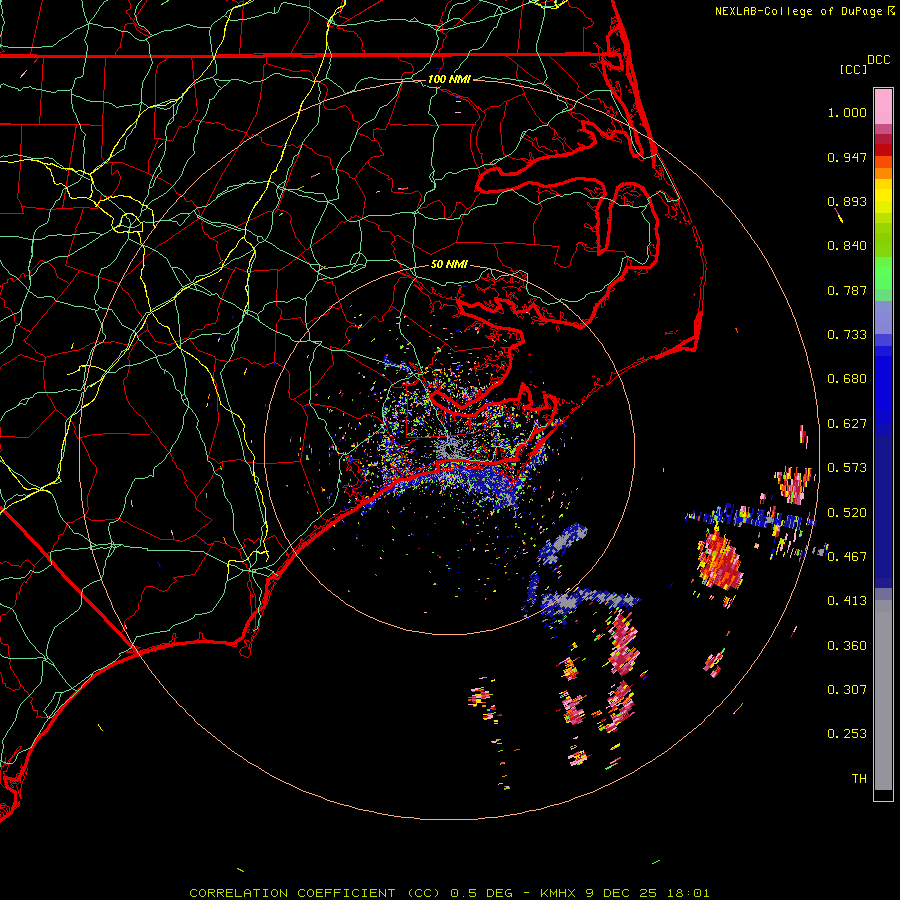The image size is (900, 900).
Task: Click the DCC label above the color scale
Action: coord(878,60)
